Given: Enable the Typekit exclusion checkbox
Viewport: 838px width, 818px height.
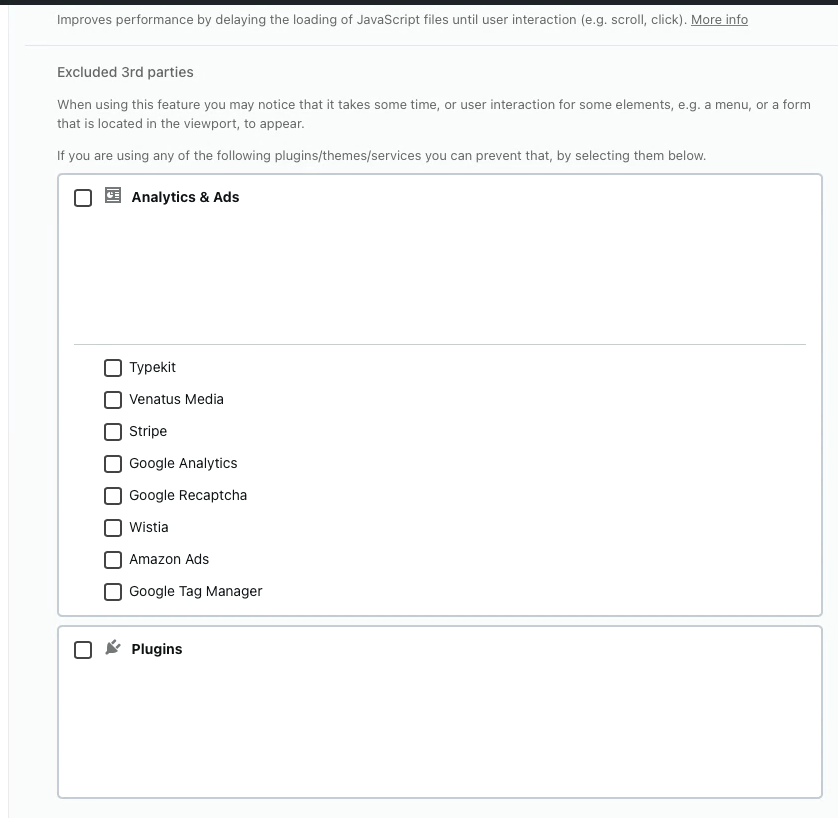Looking at the screenshot, I should (113, 368).
